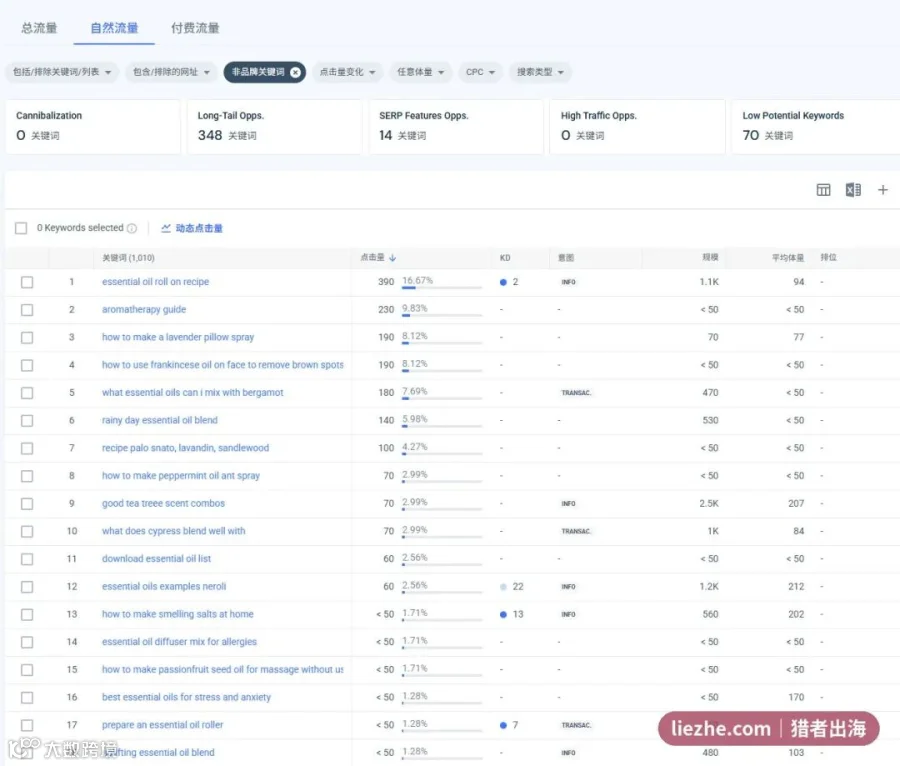Viewport: 900px width, 766px height.
Task: Open the 包括/排除关键词/列表 dropdown
Action: (x=62, y=72)
